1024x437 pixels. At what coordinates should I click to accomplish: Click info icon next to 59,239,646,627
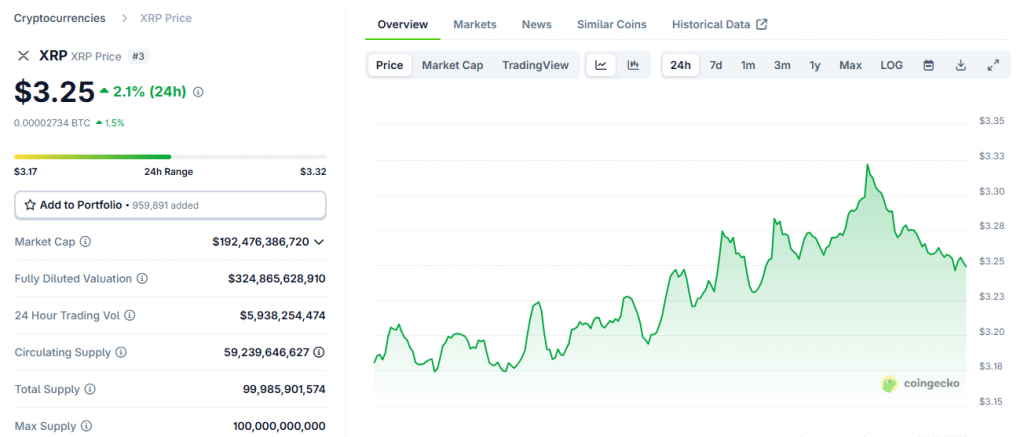click(x=319, y=352)
